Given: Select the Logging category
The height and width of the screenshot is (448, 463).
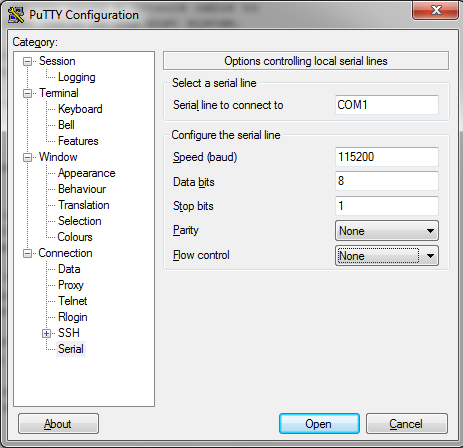Looking at the screenshot, I should point(77,77).
